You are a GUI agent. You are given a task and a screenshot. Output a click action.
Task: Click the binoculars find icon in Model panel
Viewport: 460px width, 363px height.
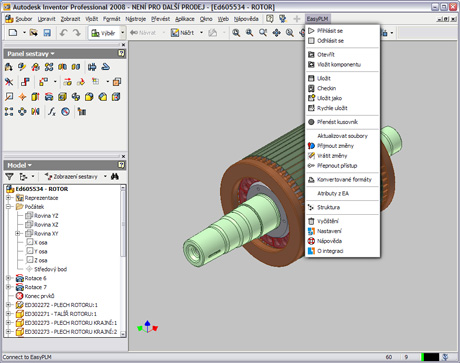point(115,176)
